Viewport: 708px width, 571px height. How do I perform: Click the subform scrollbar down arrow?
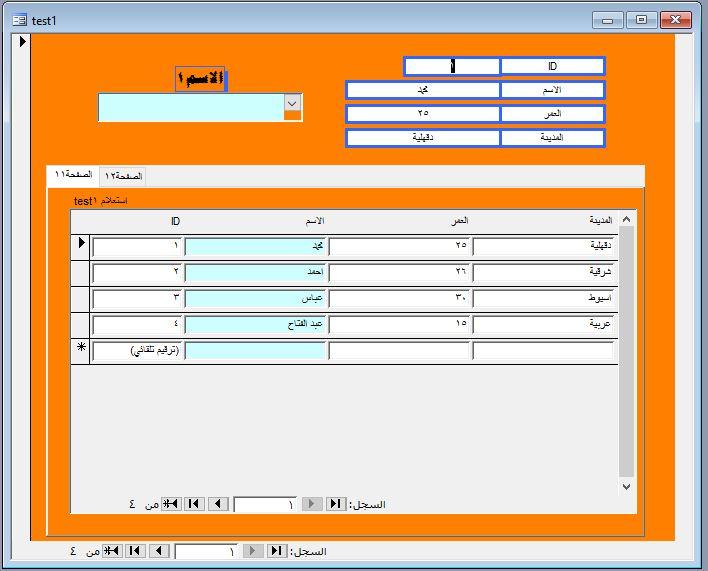[626, 486]
